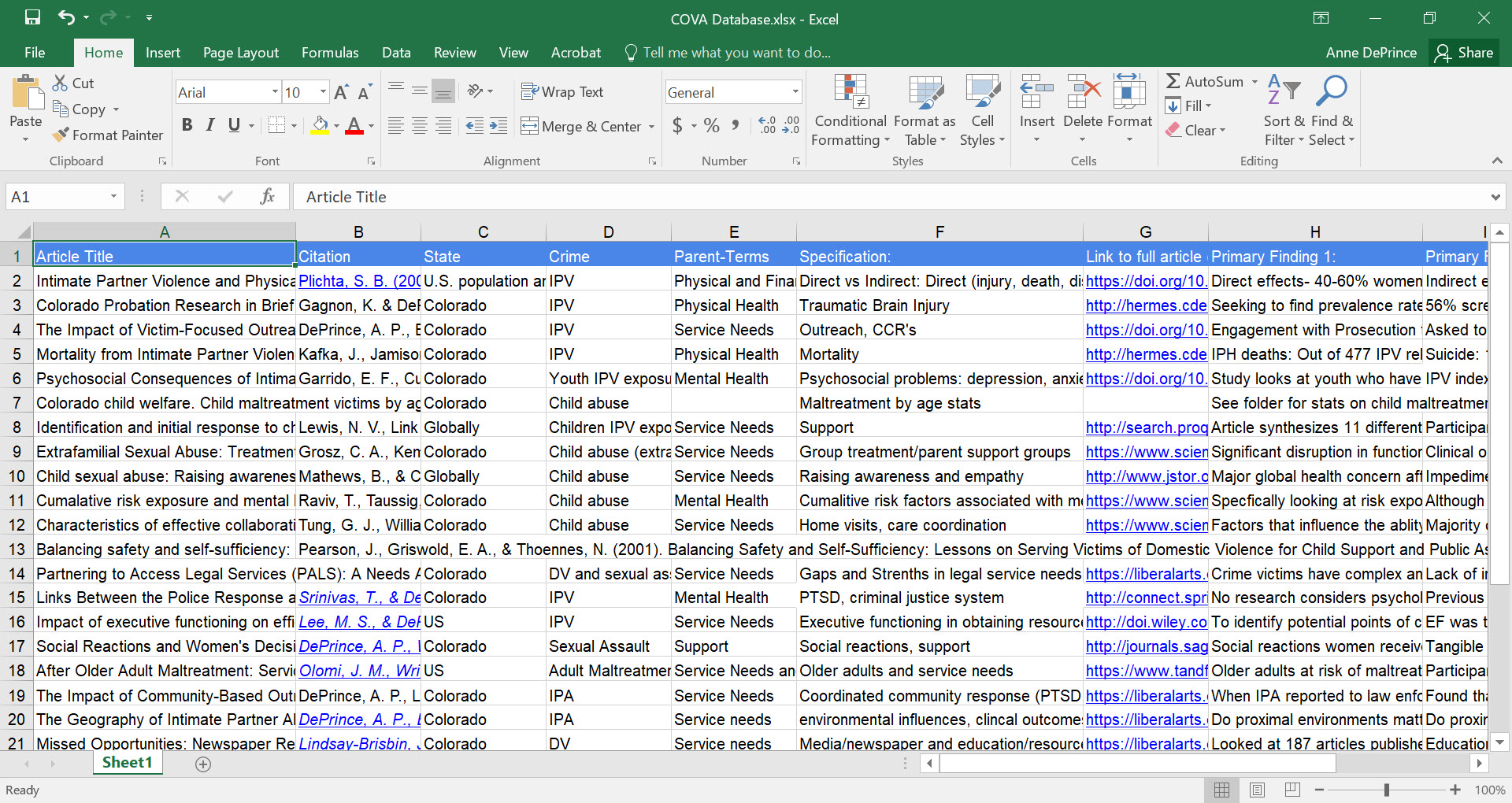Image resolution: width=1512 pixels, height=803 pixels.
Task: Expand the Name Box dropdown arrow
Action: click(113, 197)
